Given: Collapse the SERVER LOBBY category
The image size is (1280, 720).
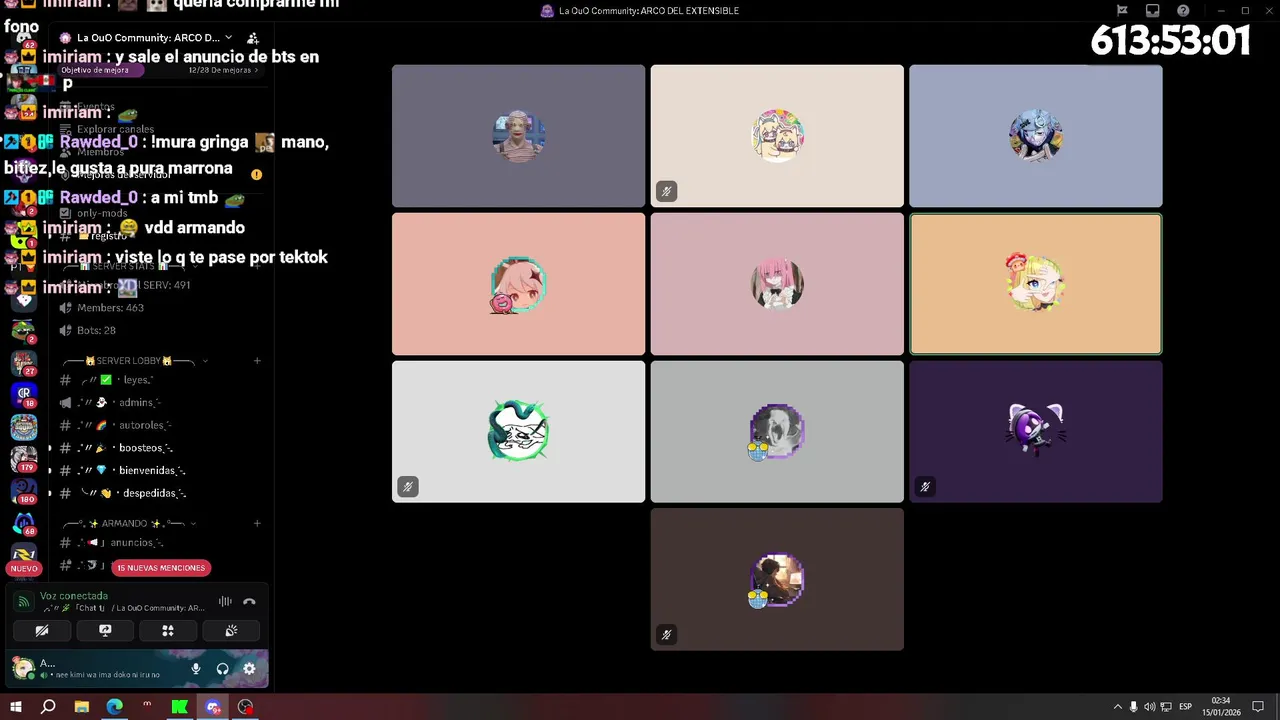Looking at the screenshot, I should pyautogui.click(x=134, y=360).
